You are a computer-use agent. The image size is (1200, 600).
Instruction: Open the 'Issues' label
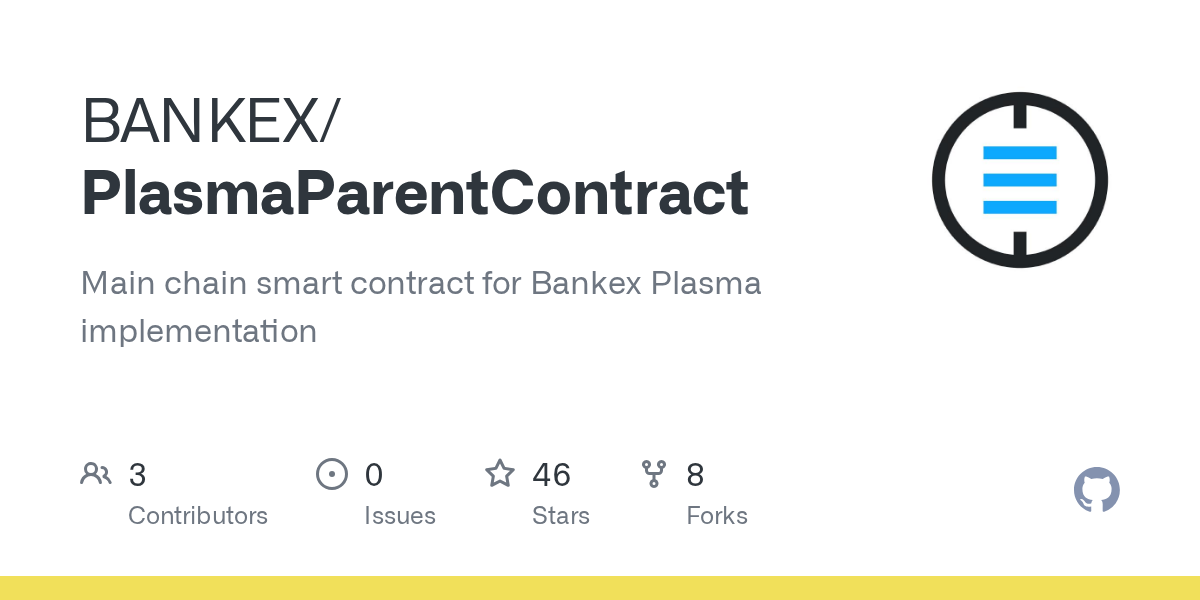400,516
